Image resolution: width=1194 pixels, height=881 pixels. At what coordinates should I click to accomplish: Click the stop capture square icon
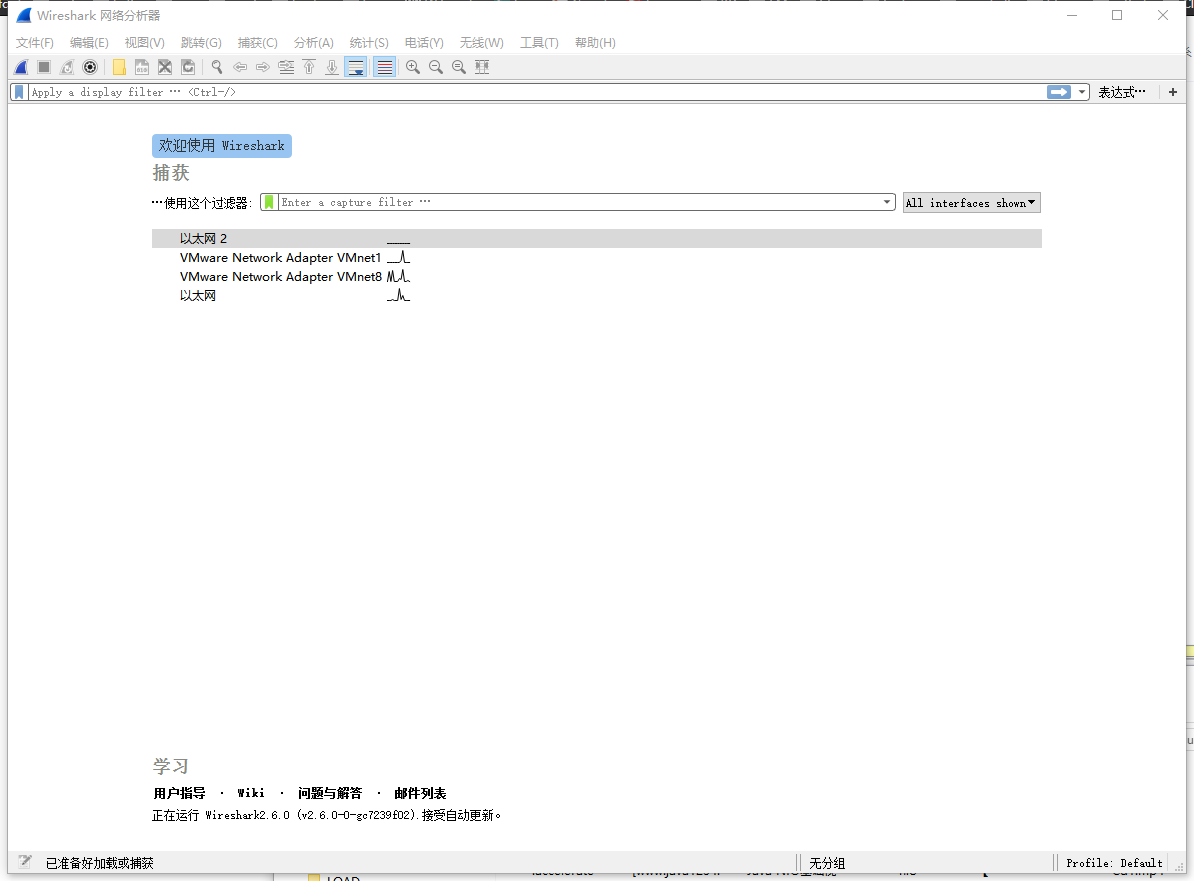44,67
